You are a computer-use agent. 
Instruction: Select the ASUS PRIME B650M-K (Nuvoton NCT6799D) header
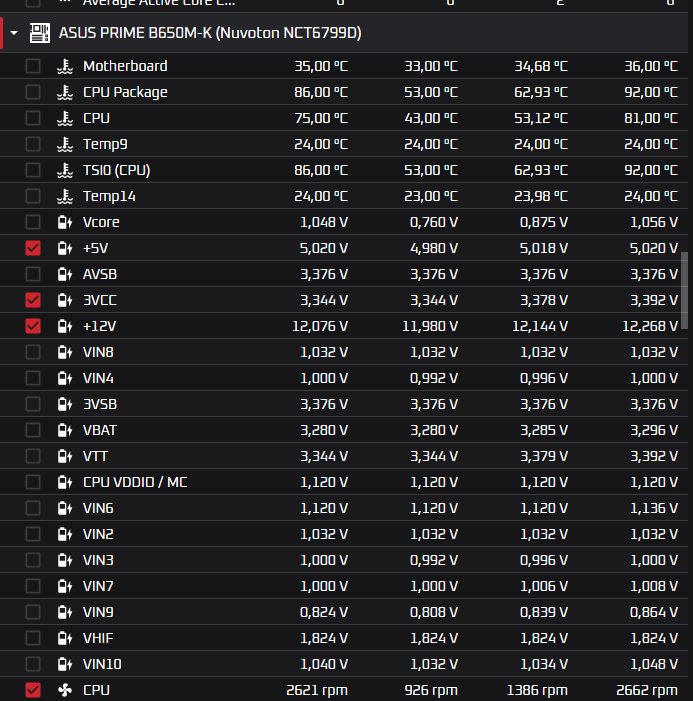(210, 33)
